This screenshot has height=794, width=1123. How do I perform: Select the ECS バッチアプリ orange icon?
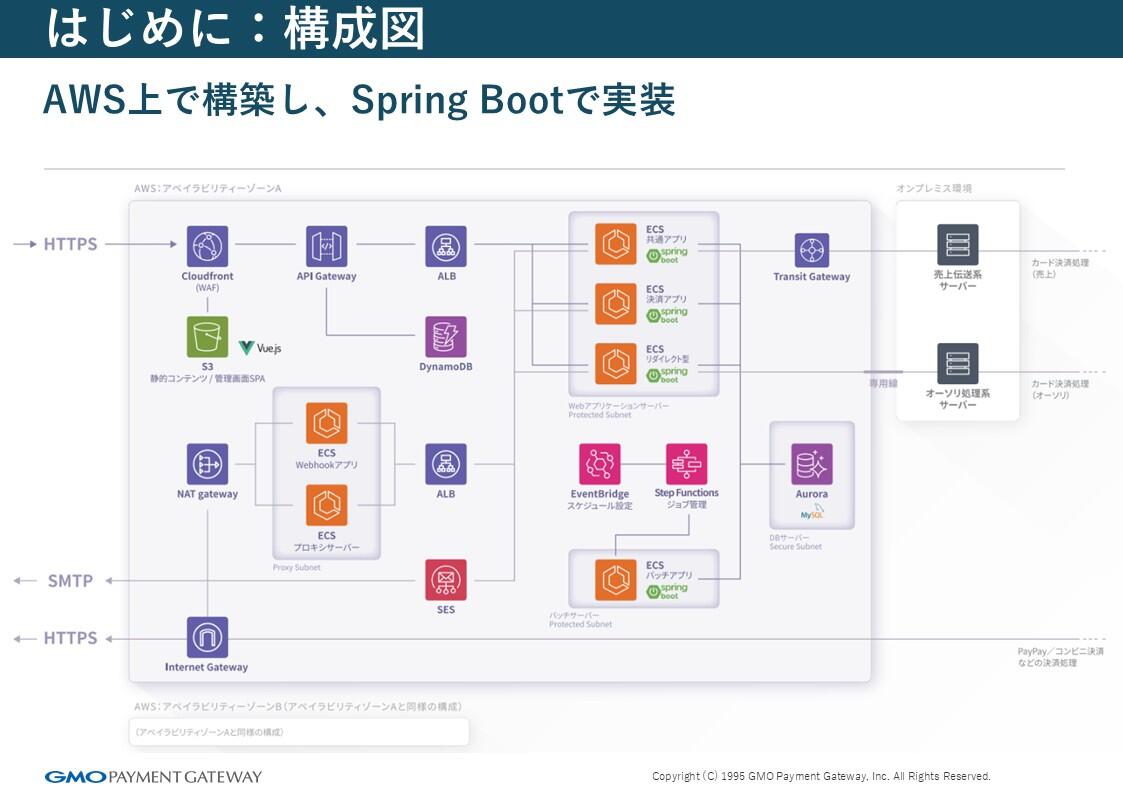[615, 580]
